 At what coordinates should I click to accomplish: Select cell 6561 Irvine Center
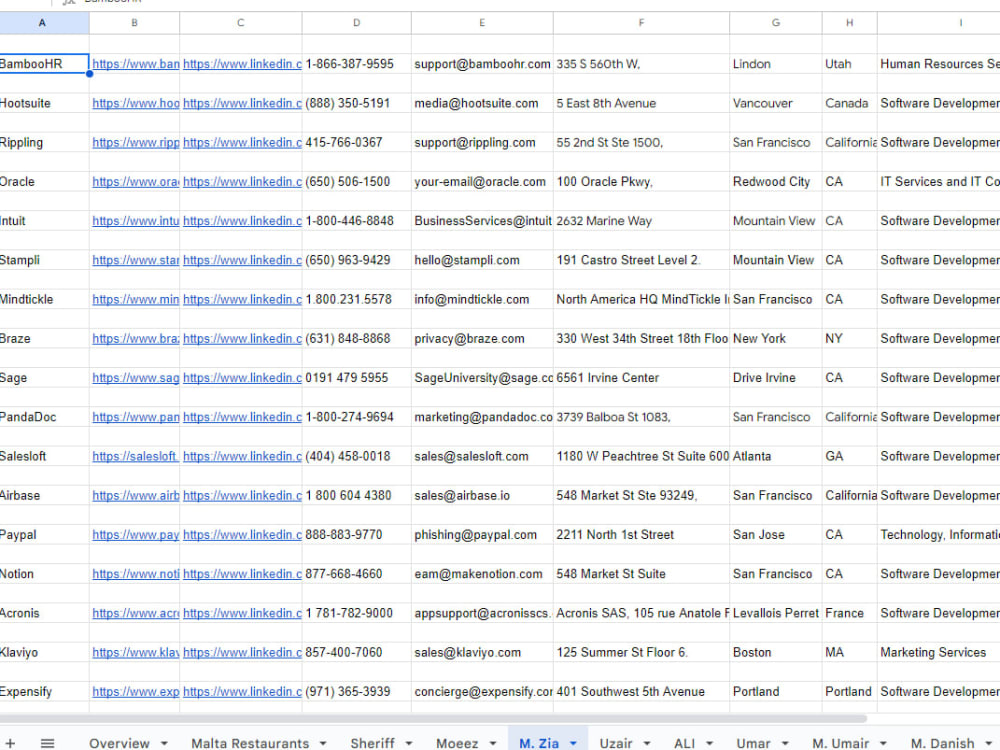[x=641, y=378]
